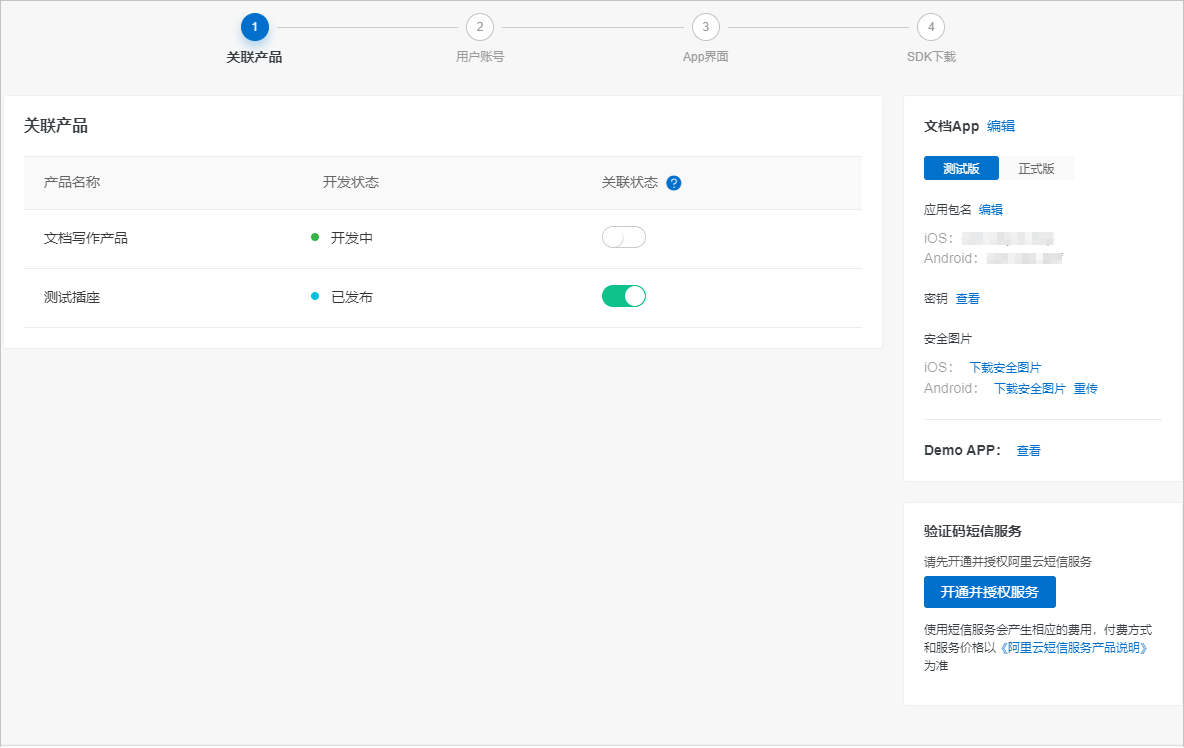This screenshot has height=748, width=1184.
Task: Switch to 测试版 tab
Action: click(x=961, y=168)
